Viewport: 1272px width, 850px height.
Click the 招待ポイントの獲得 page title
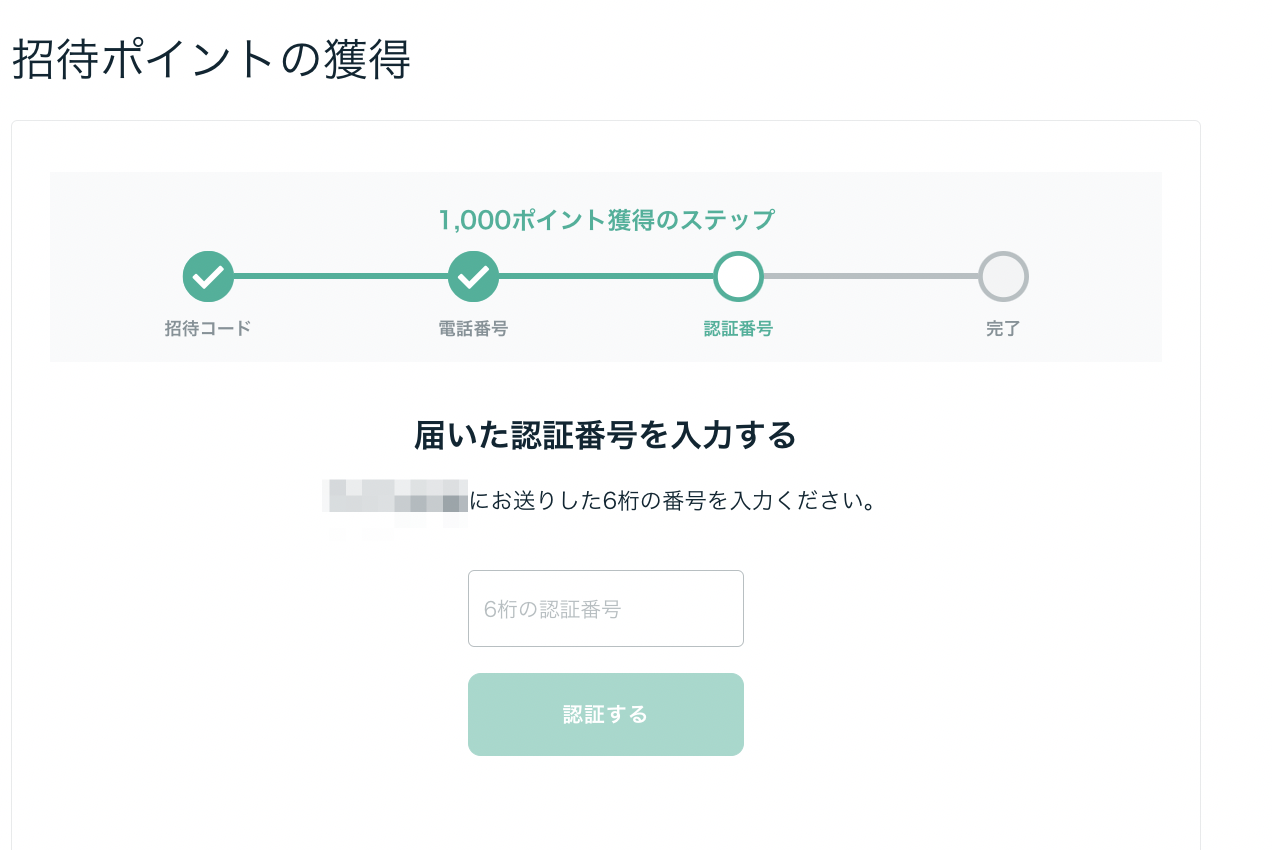(x=211, y=60)
